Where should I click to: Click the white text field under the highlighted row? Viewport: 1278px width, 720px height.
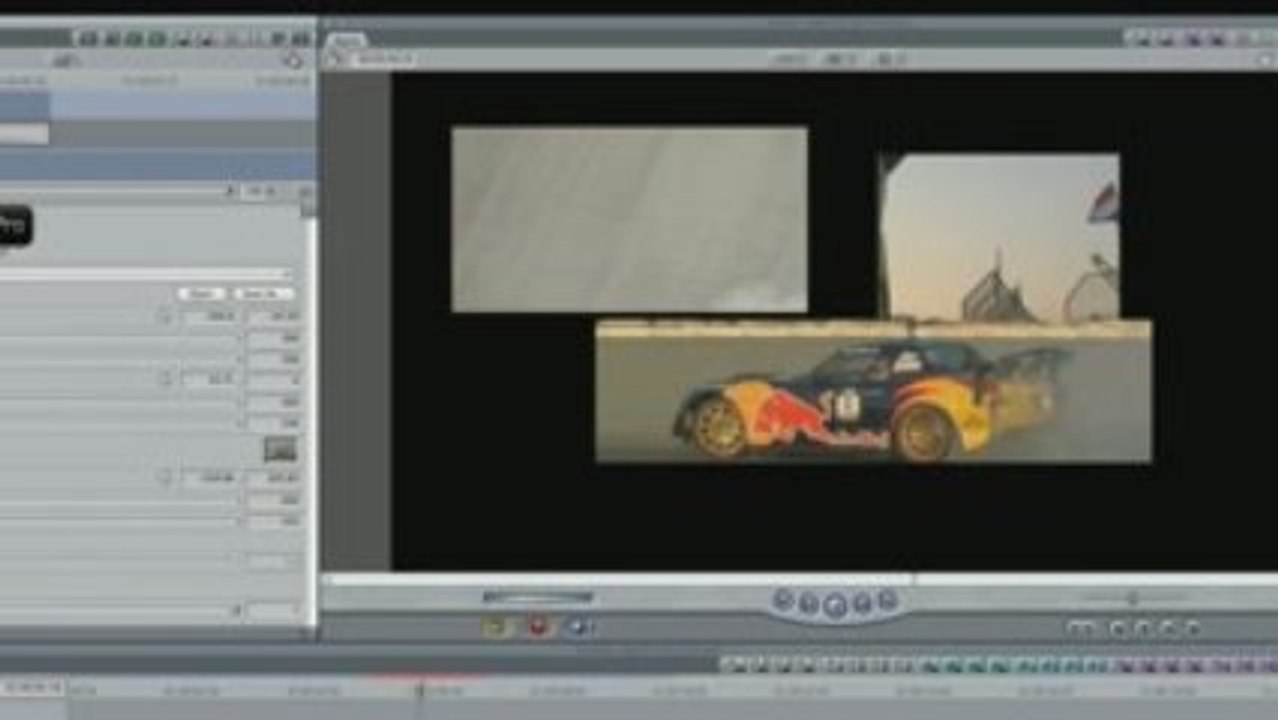[24, 134]
